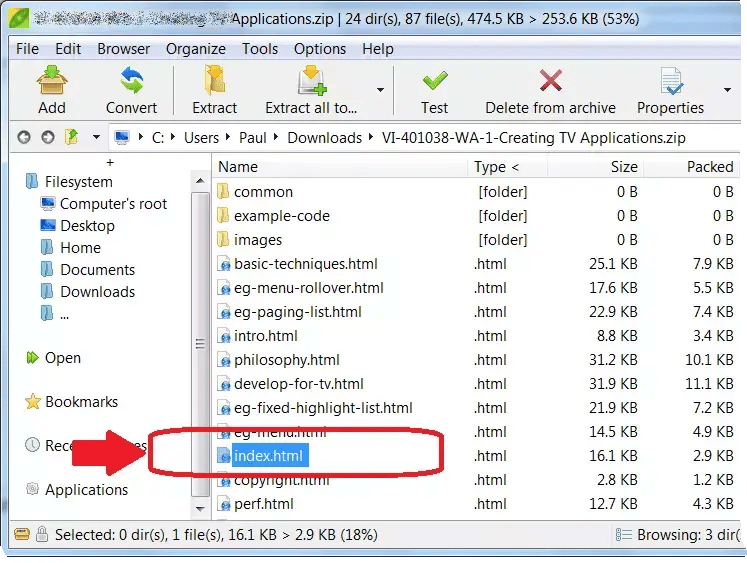
Task: Select the example-code folder
Action: coord(281,216)
